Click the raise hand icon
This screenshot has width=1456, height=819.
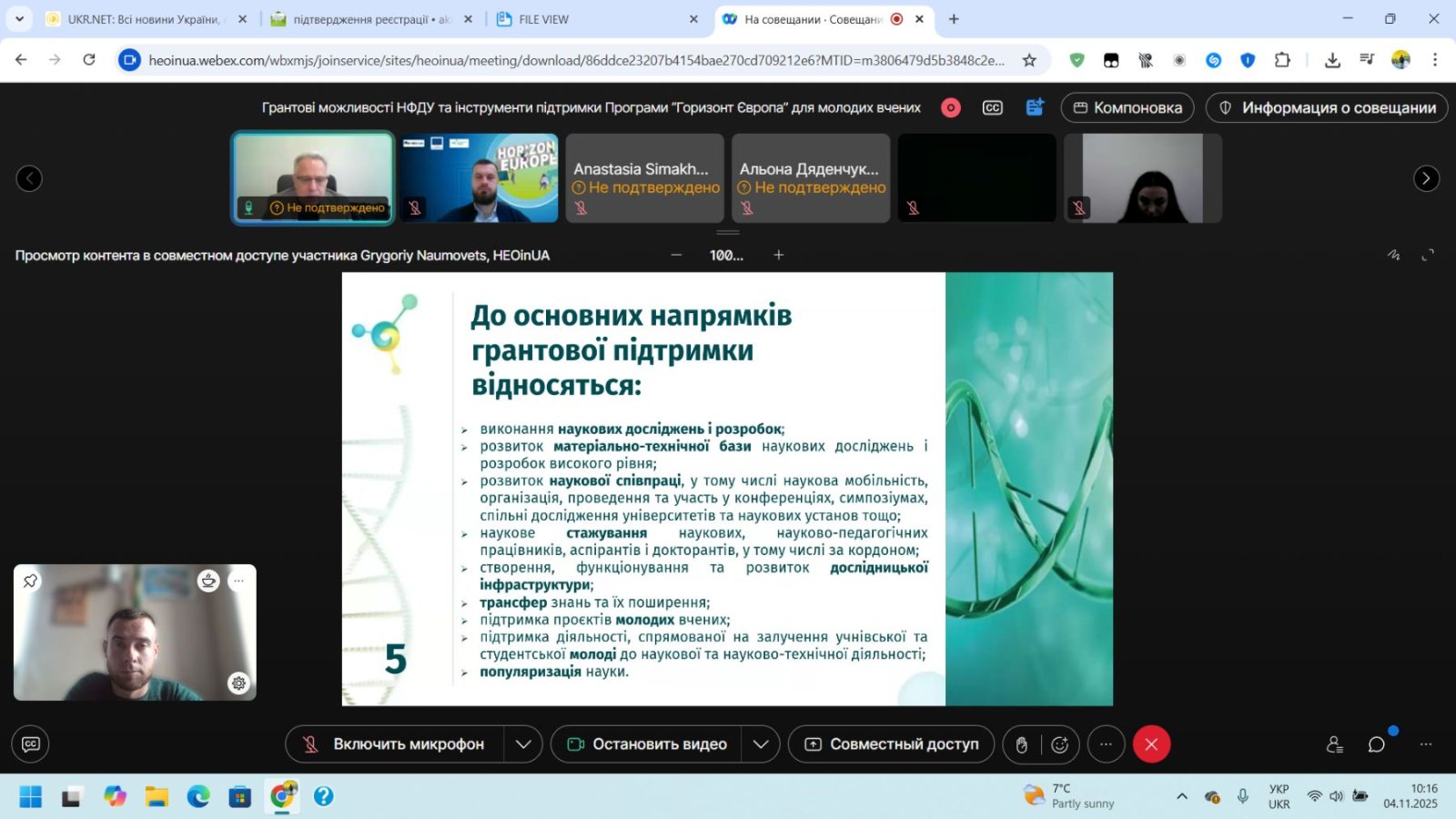[x=1022, y=744]
